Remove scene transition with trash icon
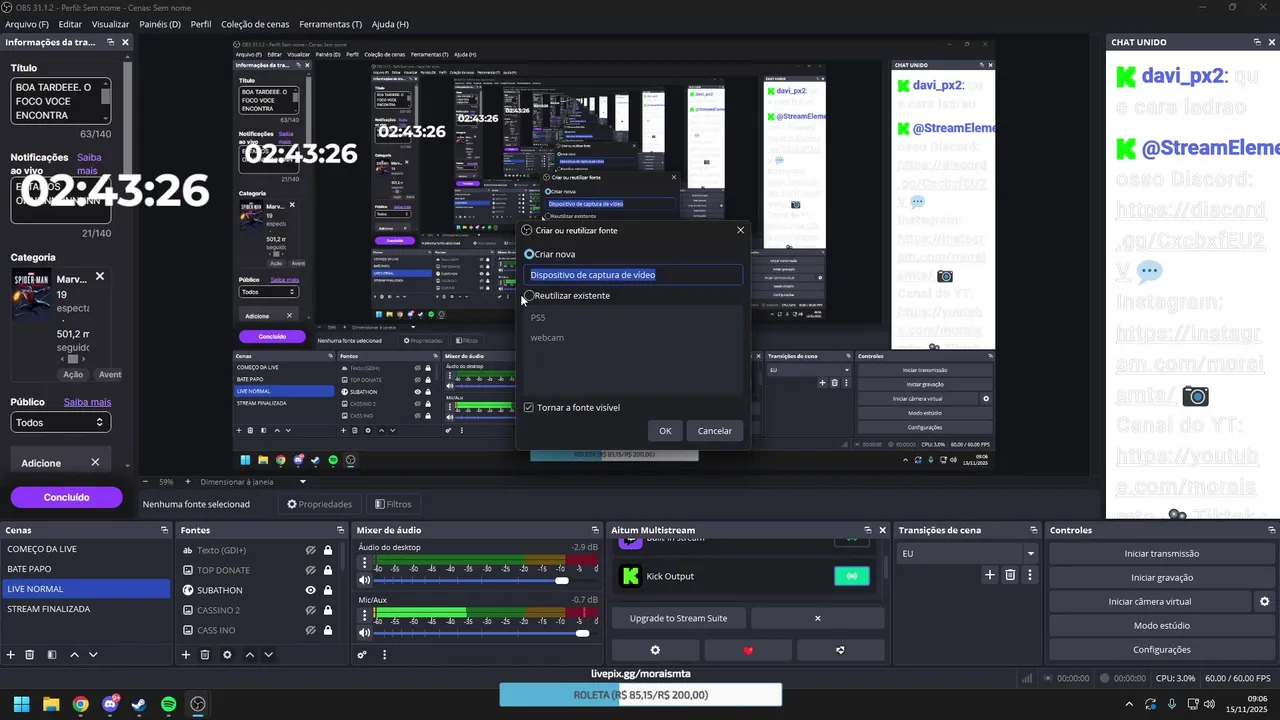This screenshot has height=720, width=1280. (x=1010, y=575)
